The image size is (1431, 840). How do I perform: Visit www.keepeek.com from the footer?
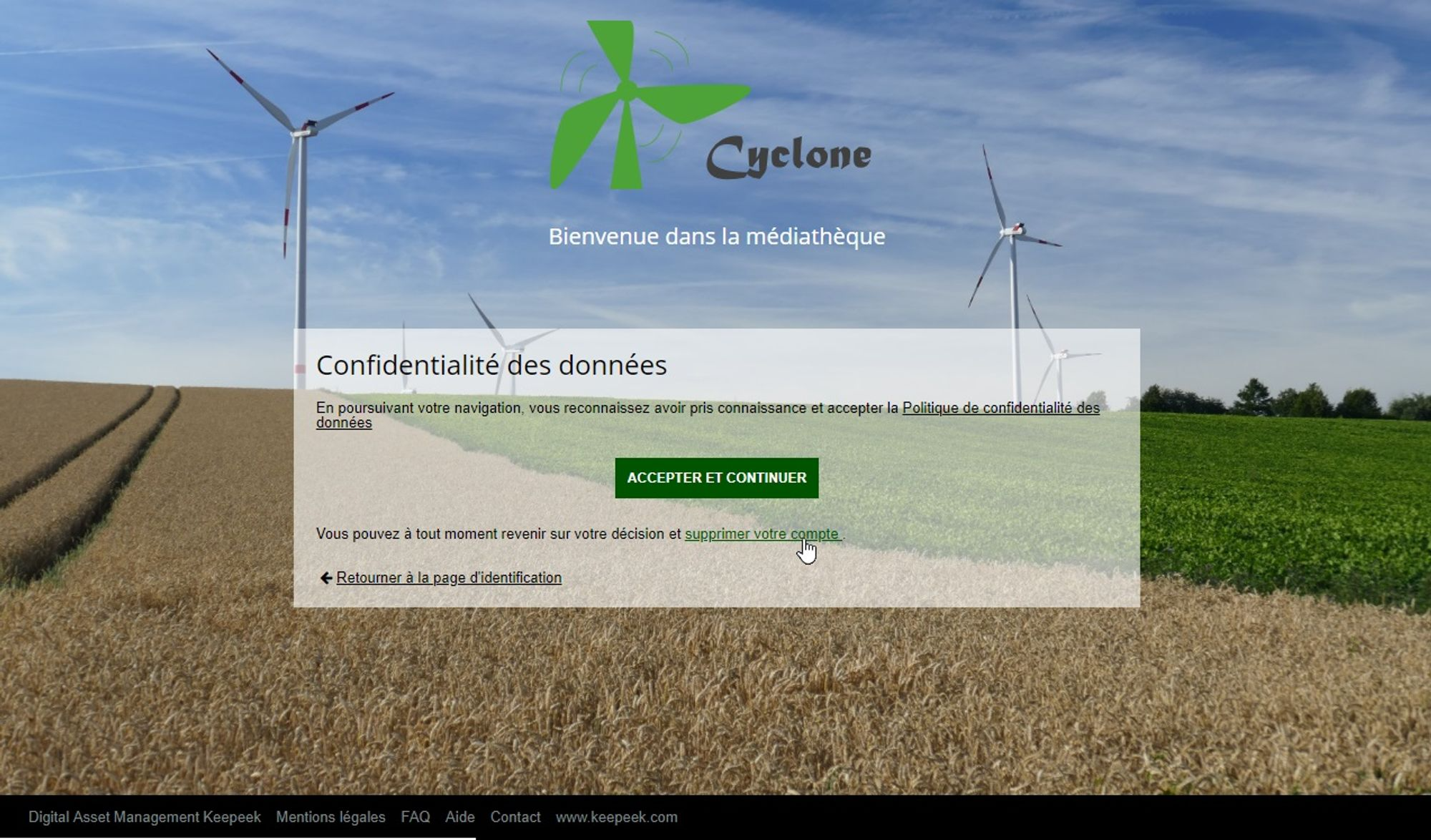(617, 817)
